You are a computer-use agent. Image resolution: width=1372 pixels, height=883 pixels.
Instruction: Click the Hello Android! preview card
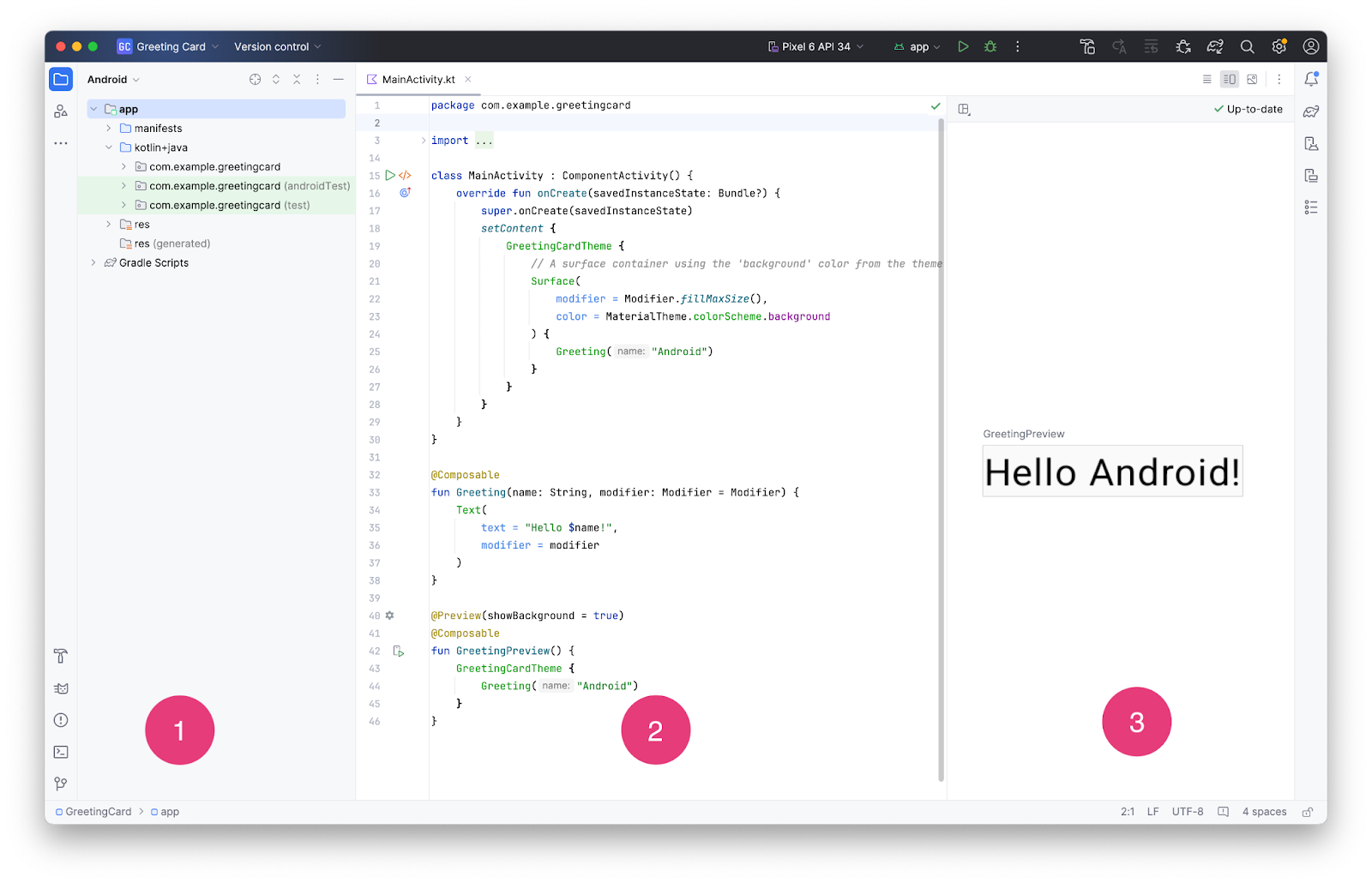click(x=1112, y=472)
